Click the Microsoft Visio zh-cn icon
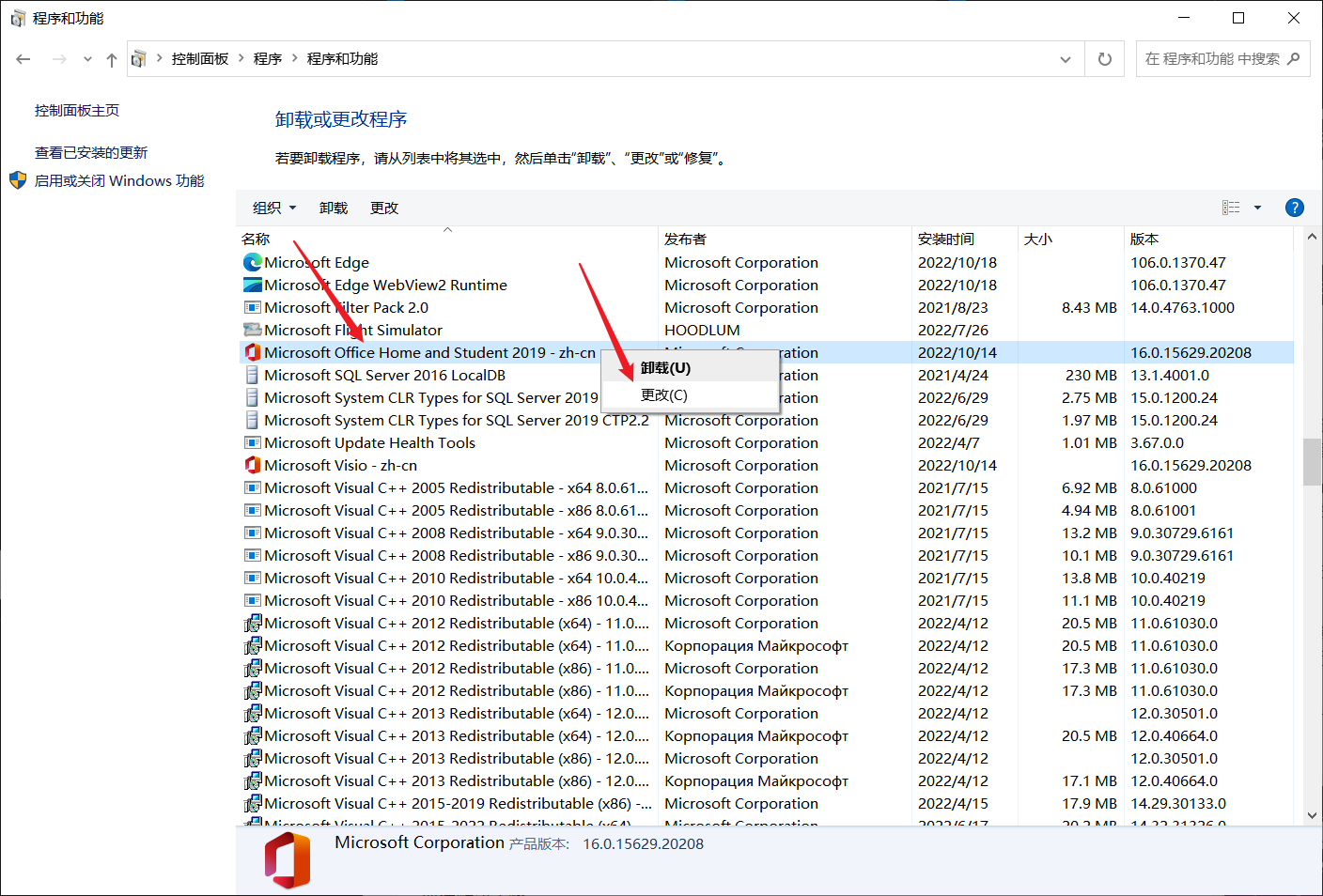This screenshot has height=896, width=1323. coord(253,466)
